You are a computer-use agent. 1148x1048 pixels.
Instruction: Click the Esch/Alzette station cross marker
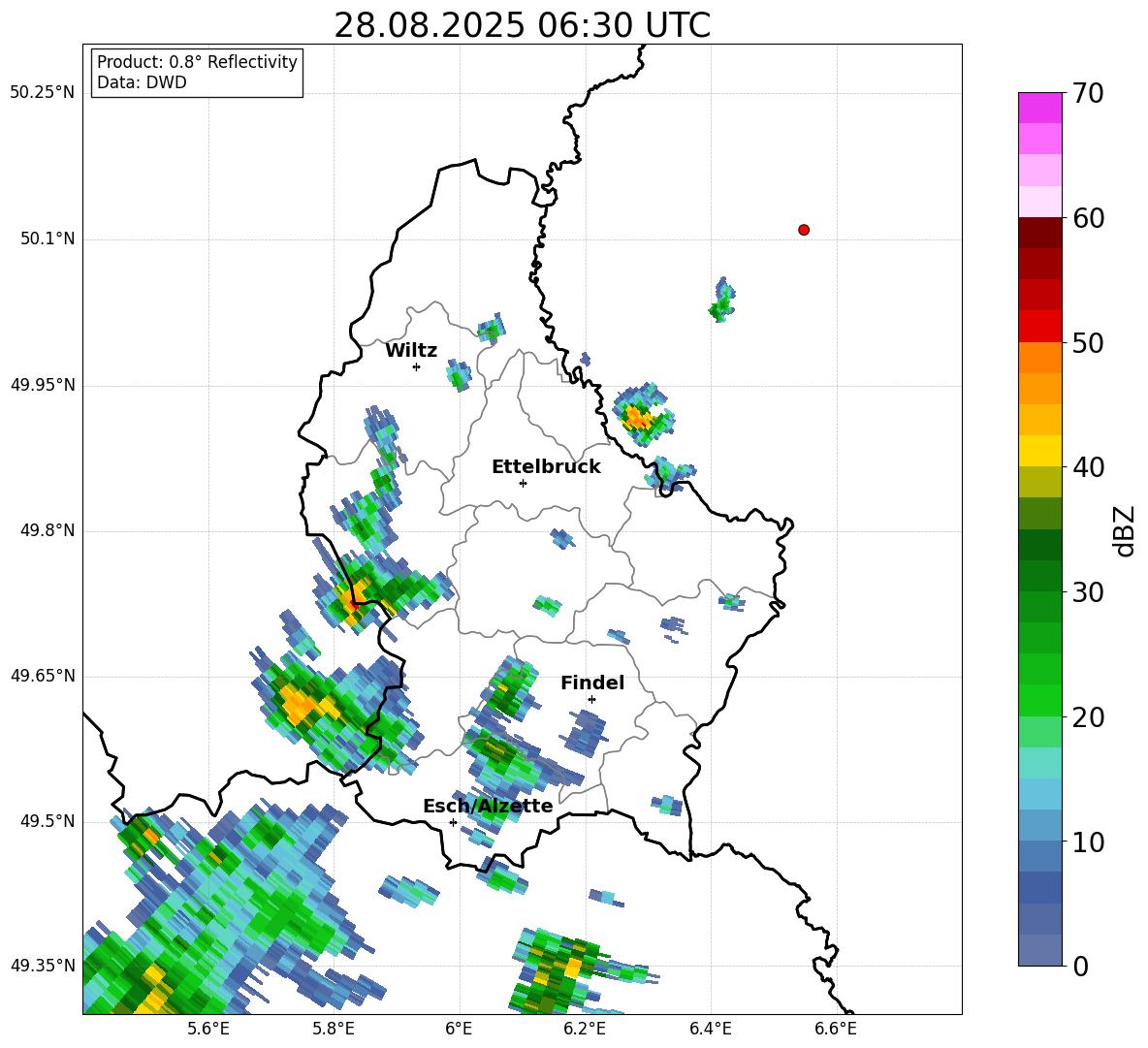coord(453,822)
